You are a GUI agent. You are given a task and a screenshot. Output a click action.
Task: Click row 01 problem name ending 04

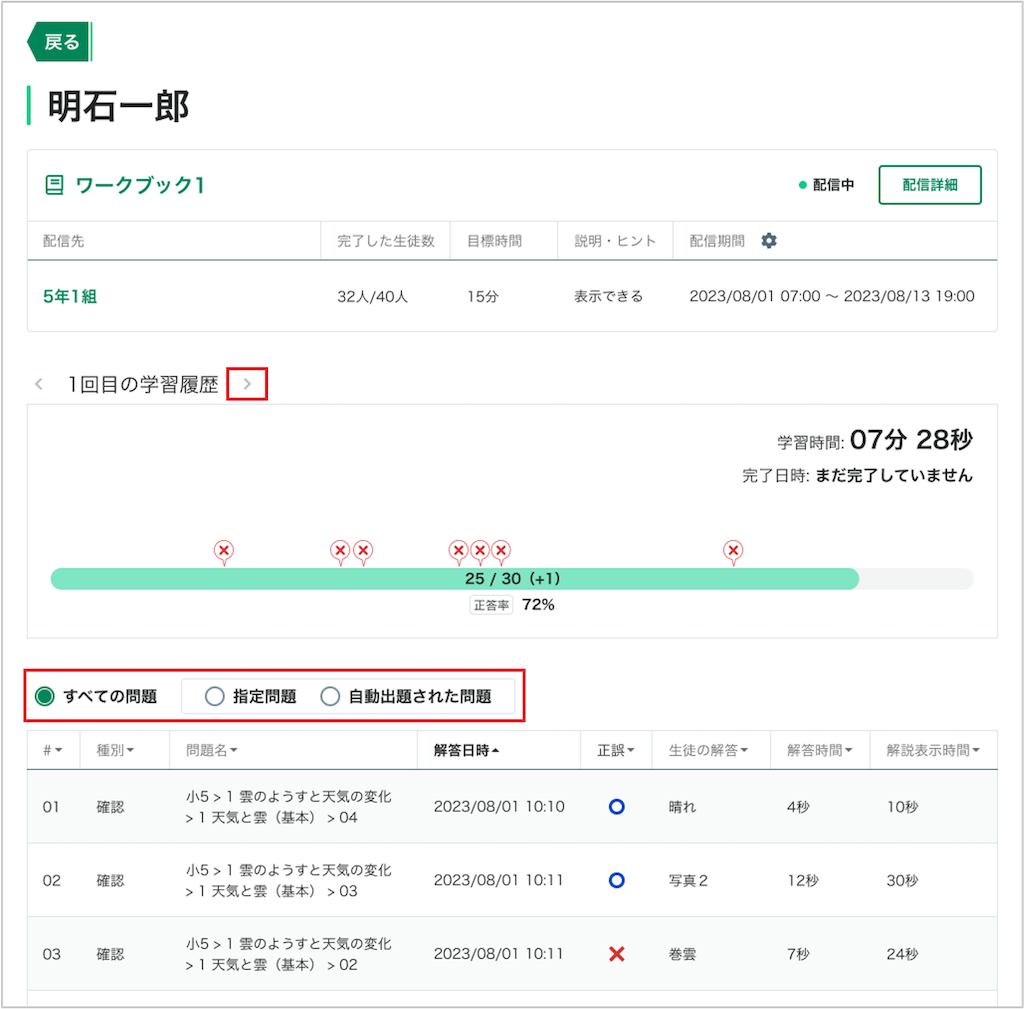pos(289,807)
